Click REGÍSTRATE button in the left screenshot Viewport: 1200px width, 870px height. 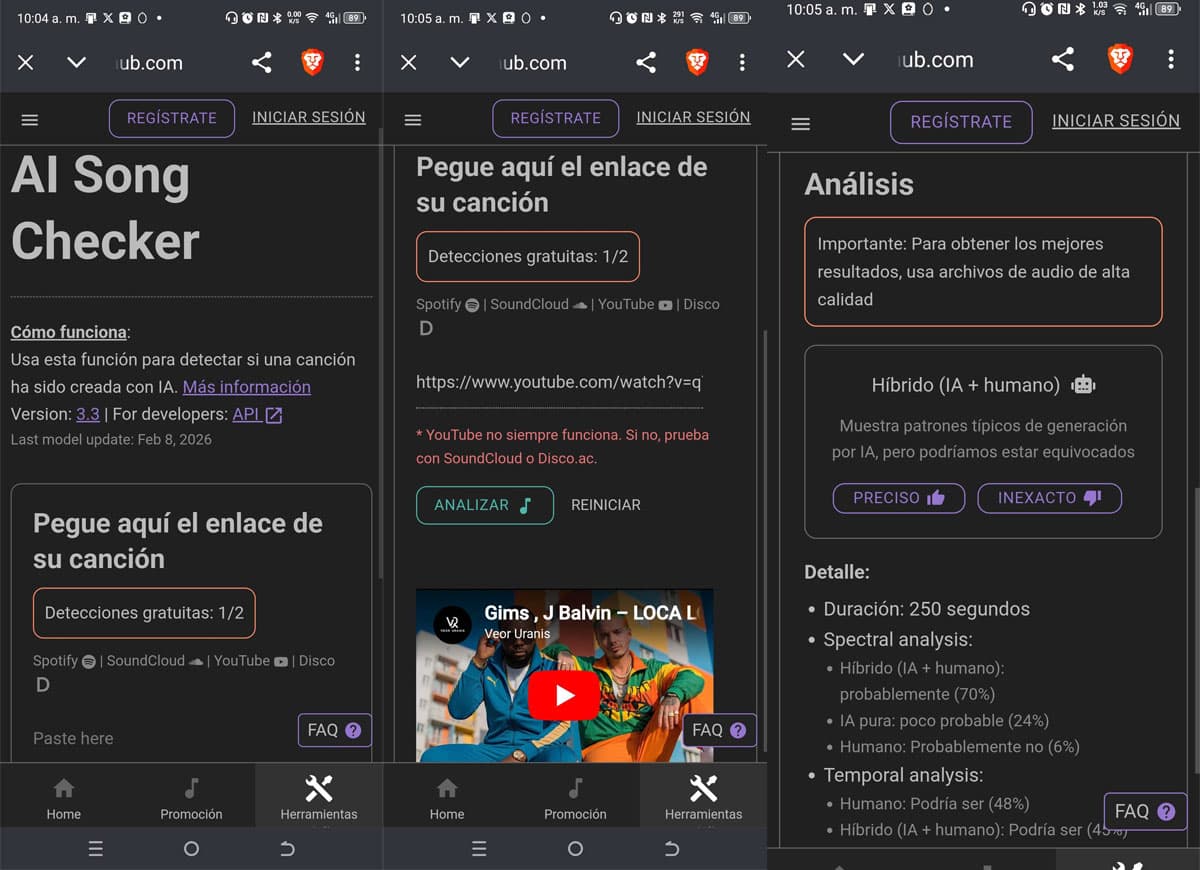(x=171, y=118)
